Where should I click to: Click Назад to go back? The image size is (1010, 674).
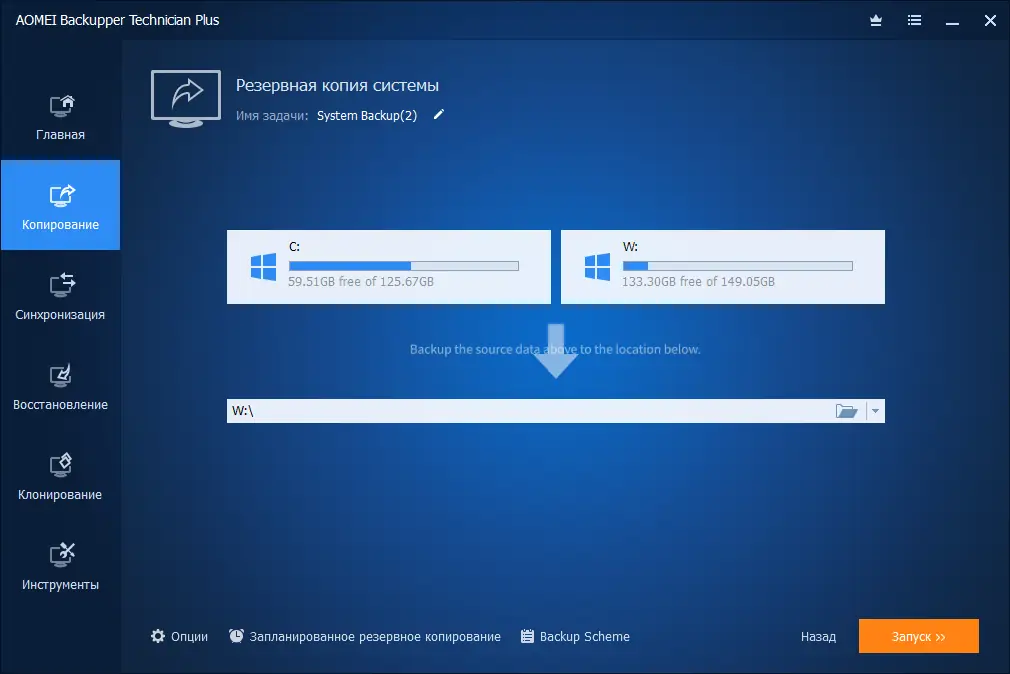tap(818, 636)
